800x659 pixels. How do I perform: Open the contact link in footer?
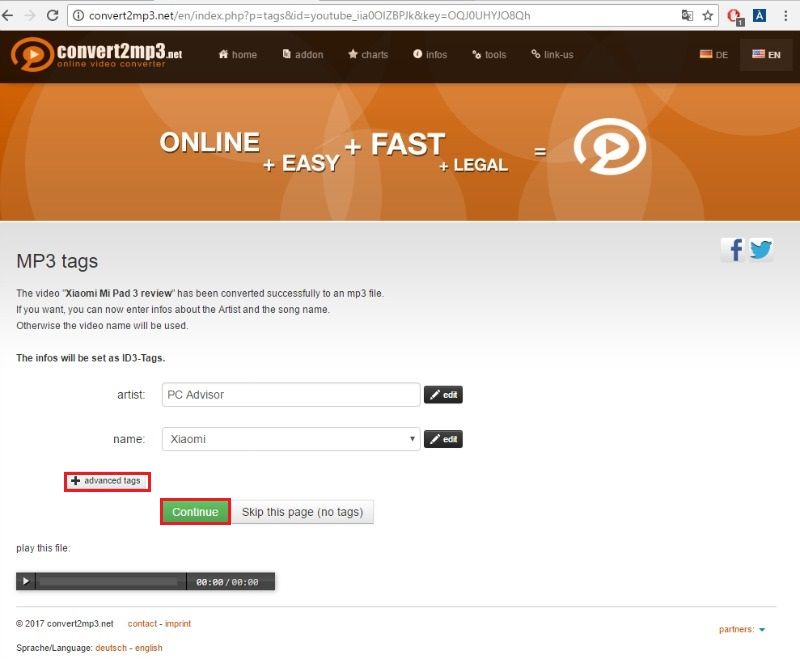[x=142, y=624]
